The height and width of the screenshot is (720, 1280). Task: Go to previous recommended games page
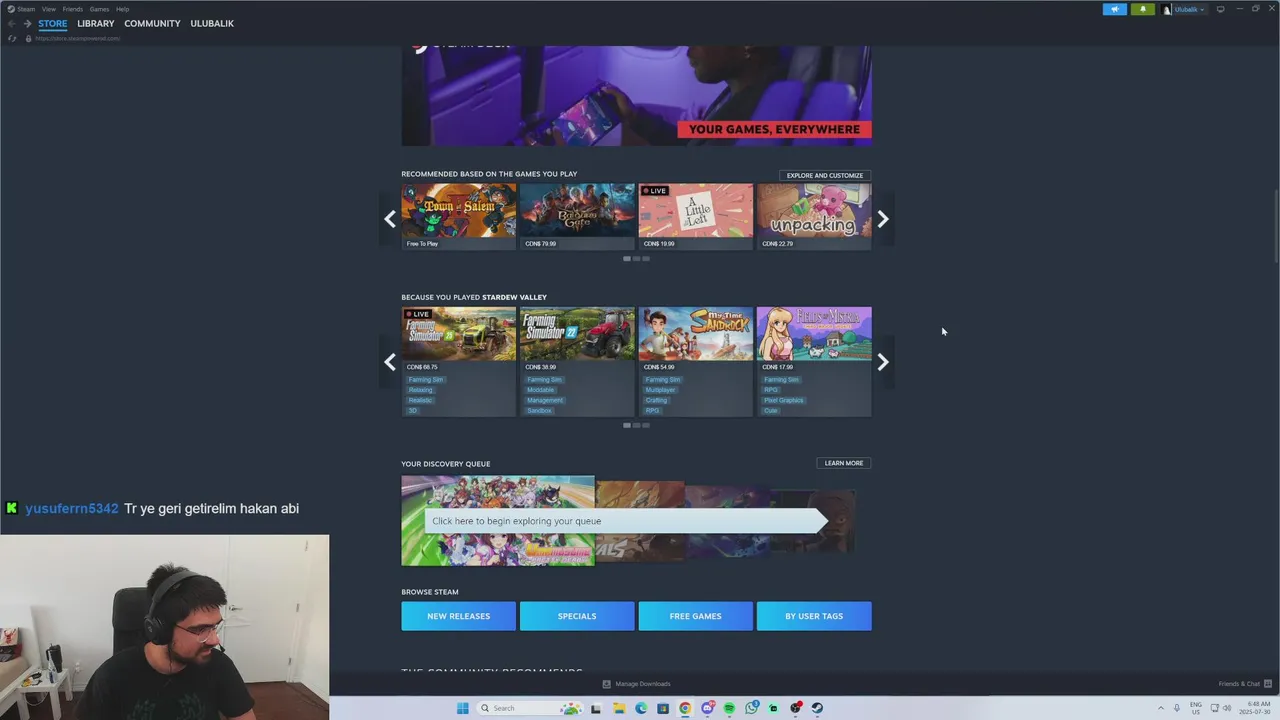390,219
